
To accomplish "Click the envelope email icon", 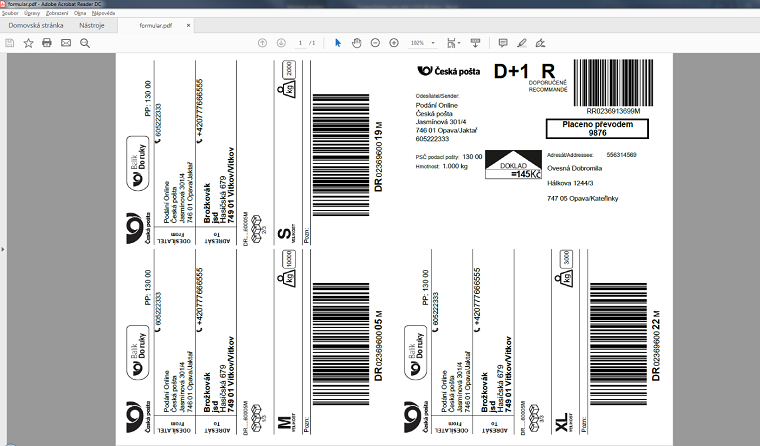I will 66,43.
